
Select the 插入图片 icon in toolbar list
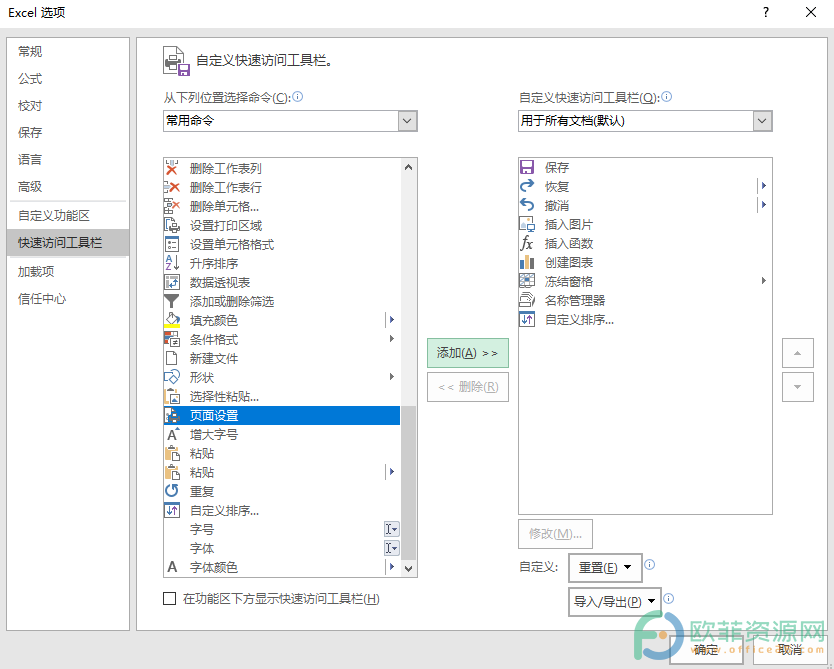(527, 224)
